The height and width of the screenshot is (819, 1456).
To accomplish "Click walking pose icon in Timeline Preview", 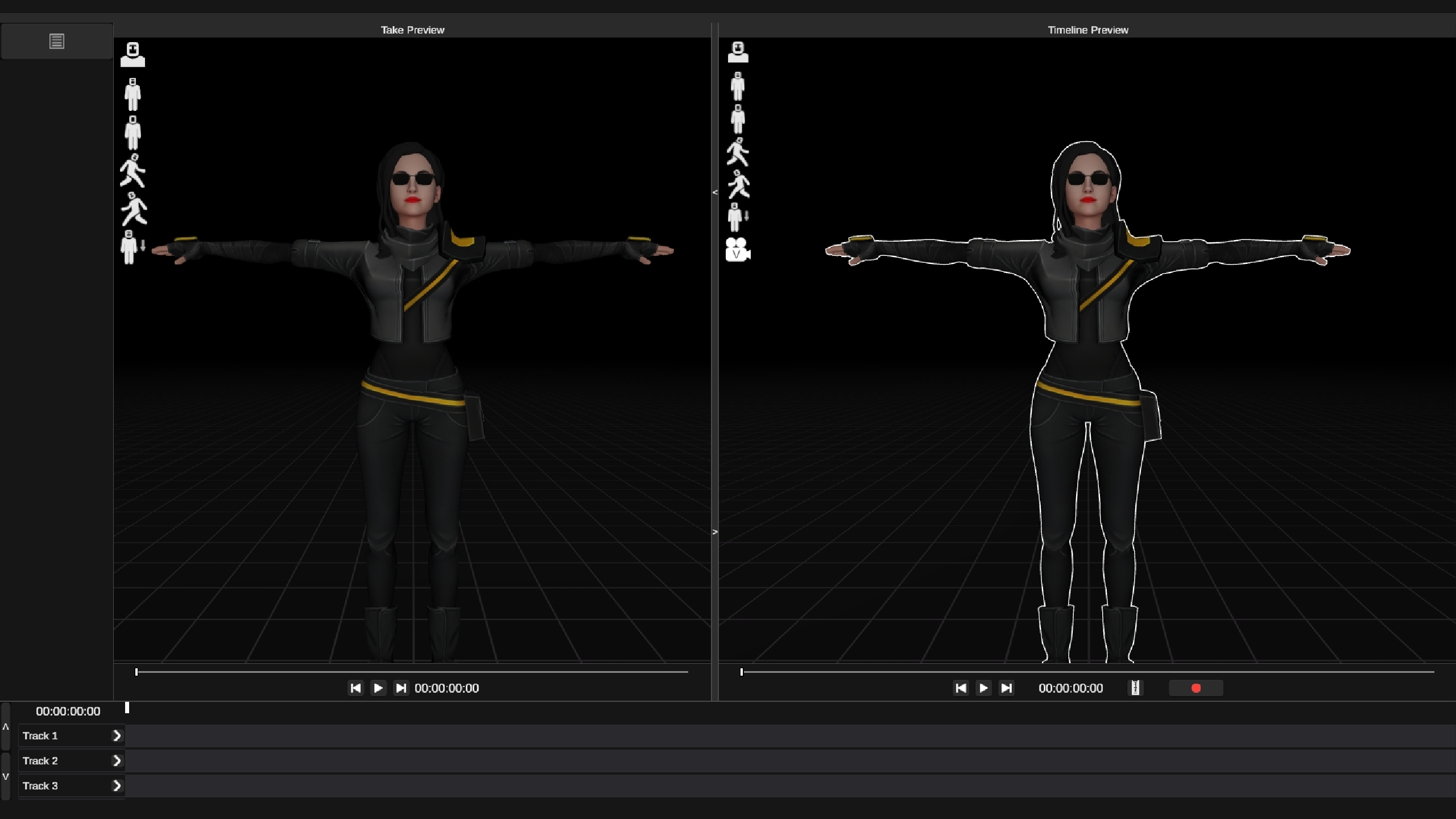I will (x=738, y=152).
